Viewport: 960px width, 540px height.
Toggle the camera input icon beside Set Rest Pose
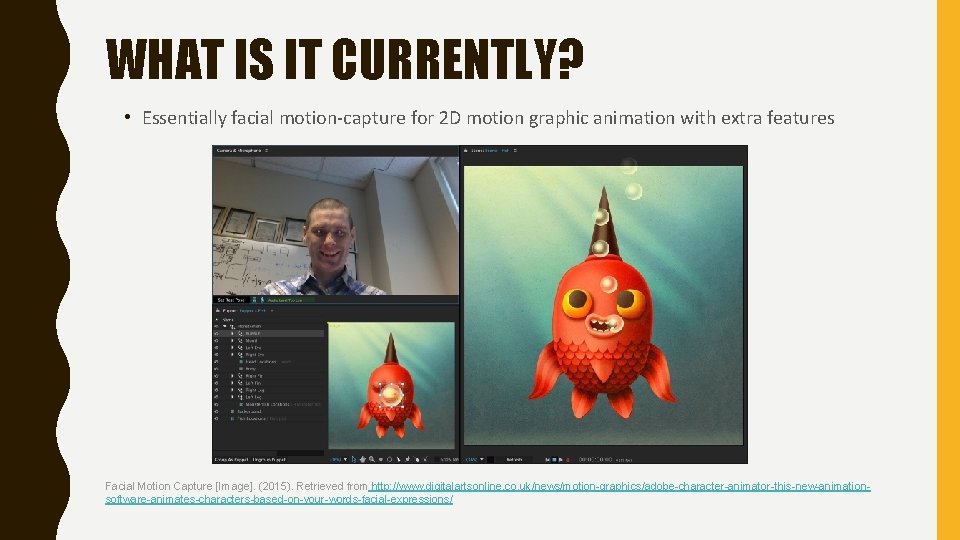[x=254, y=300]
